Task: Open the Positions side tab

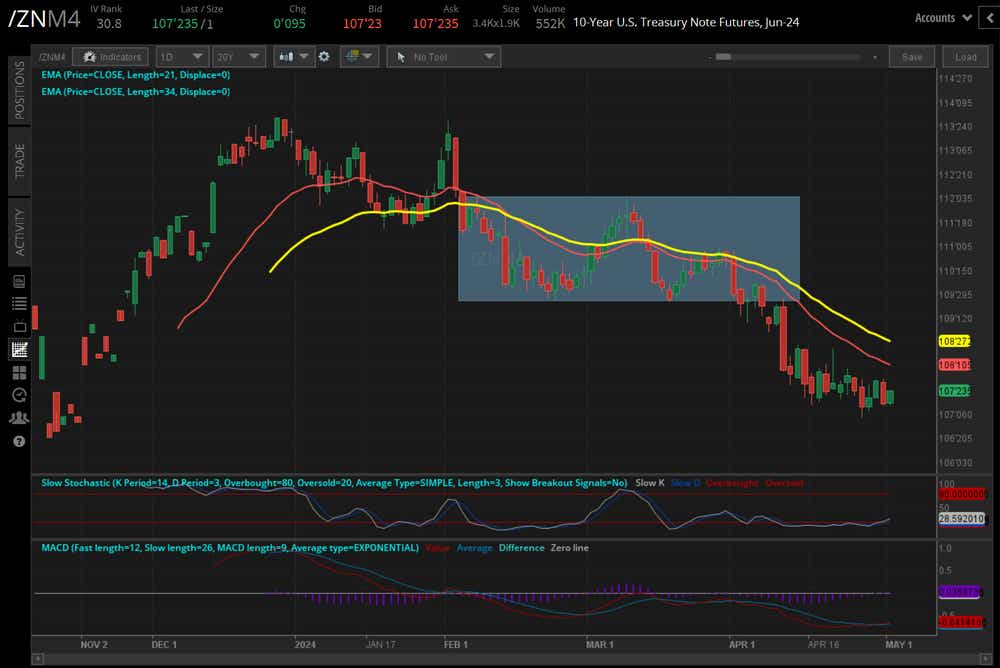Action: tap(19, 88)
